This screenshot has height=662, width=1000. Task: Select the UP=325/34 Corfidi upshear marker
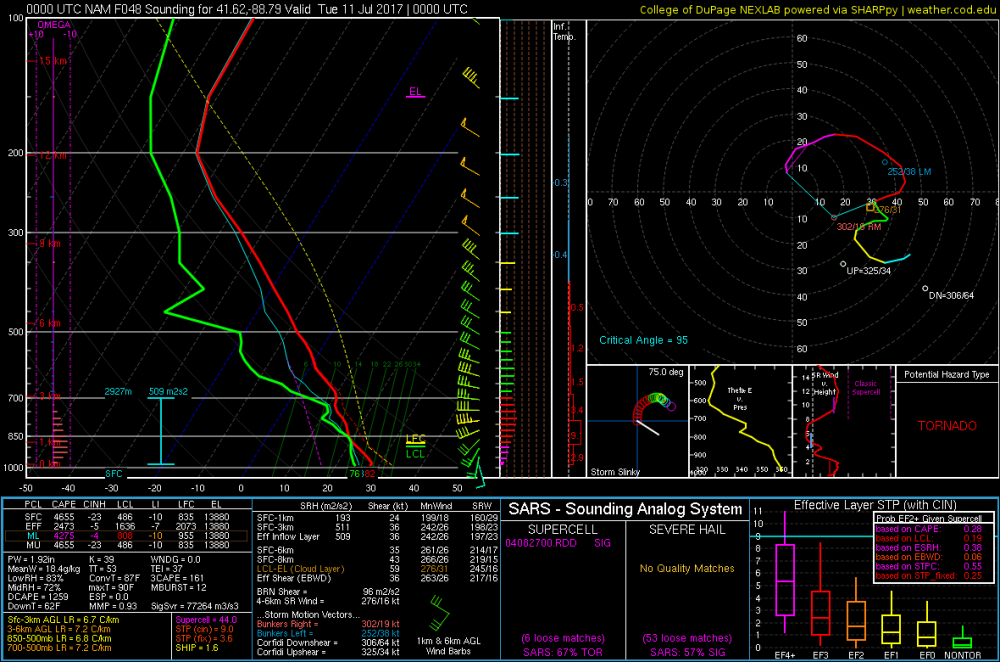point(843,264)
